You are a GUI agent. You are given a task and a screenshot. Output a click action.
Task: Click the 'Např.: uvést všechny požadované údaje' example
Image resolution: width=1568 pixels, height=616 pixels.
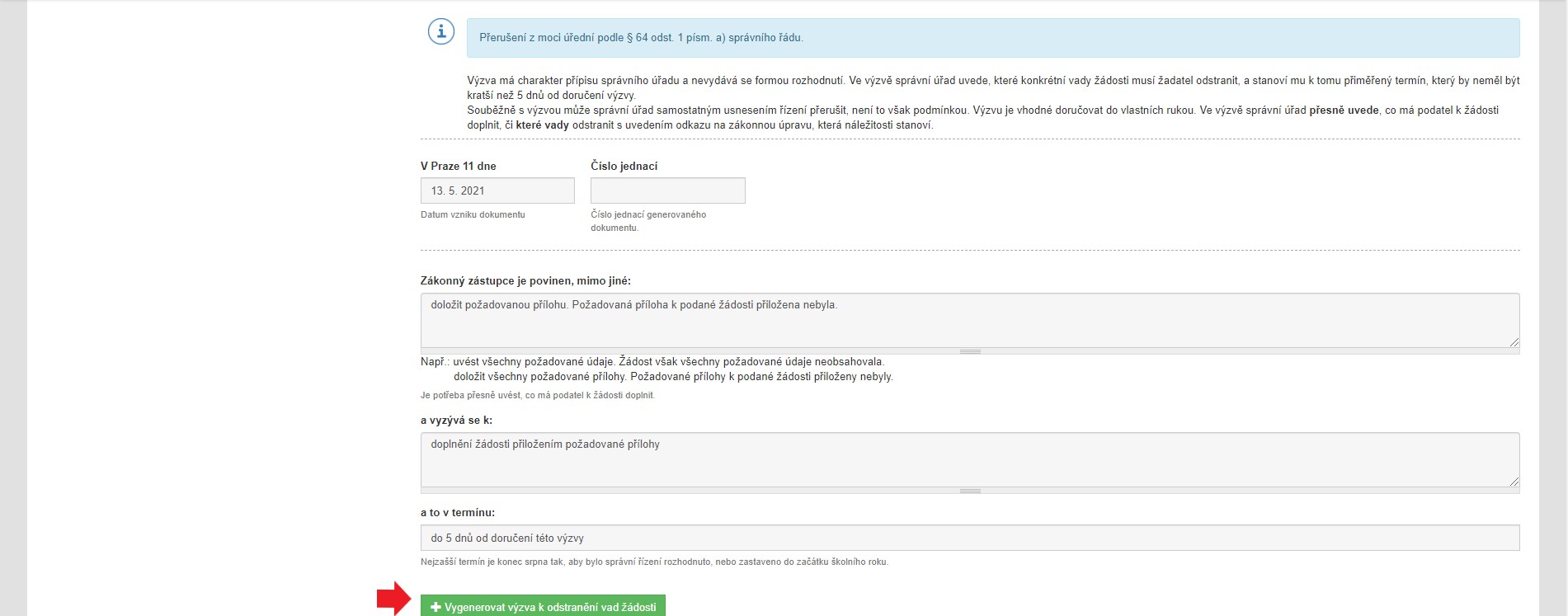[652, 361]
